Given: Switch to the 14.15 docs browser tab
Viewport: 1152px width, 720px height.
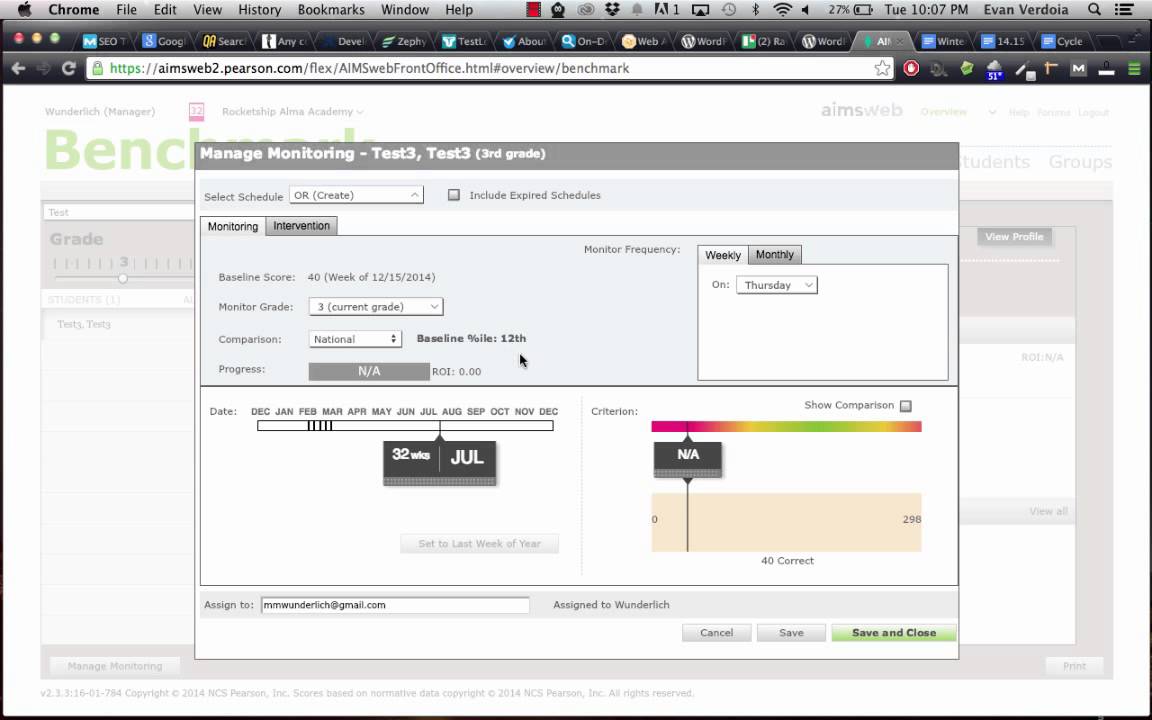Looking at the screenshot, I should (1004, 41).
